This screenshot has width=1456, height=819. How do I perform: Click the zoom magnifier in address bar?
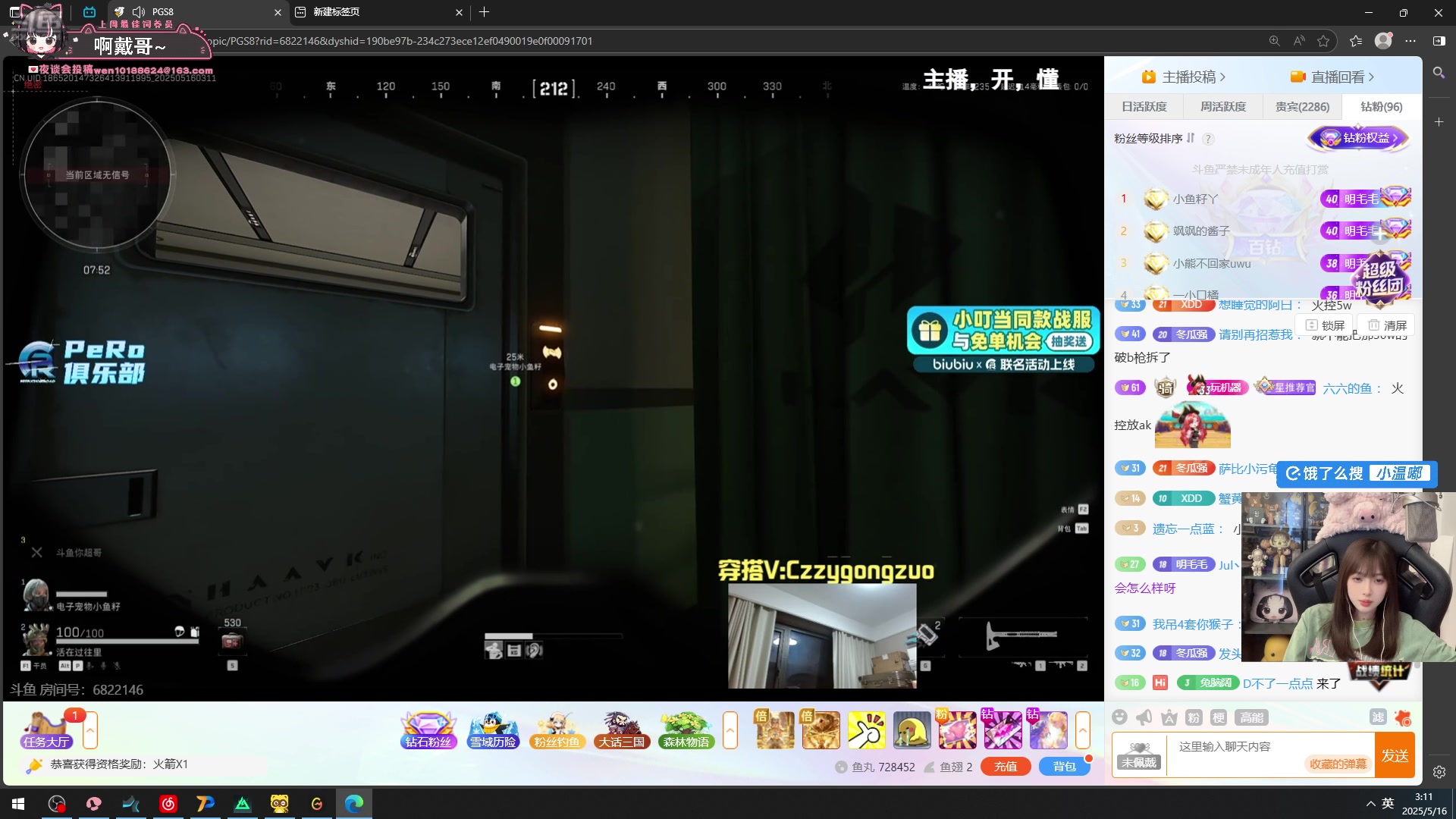[x=1275, y=41]
